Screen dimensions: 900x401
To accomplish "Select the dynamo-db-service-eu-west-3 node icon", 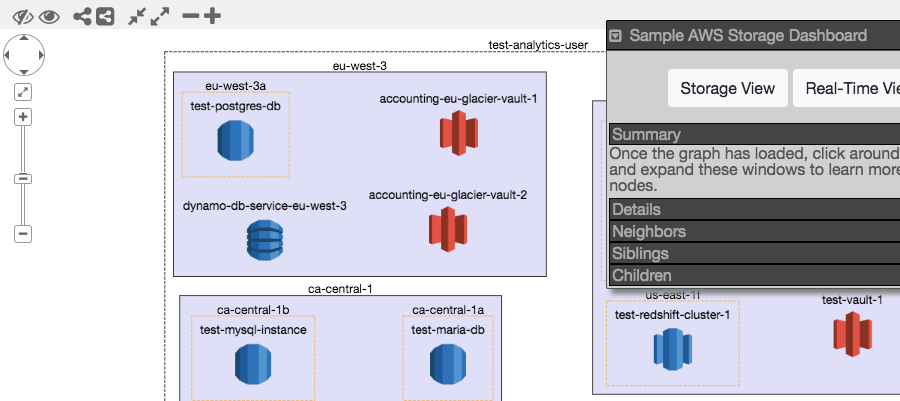I will tap(265, 240).
